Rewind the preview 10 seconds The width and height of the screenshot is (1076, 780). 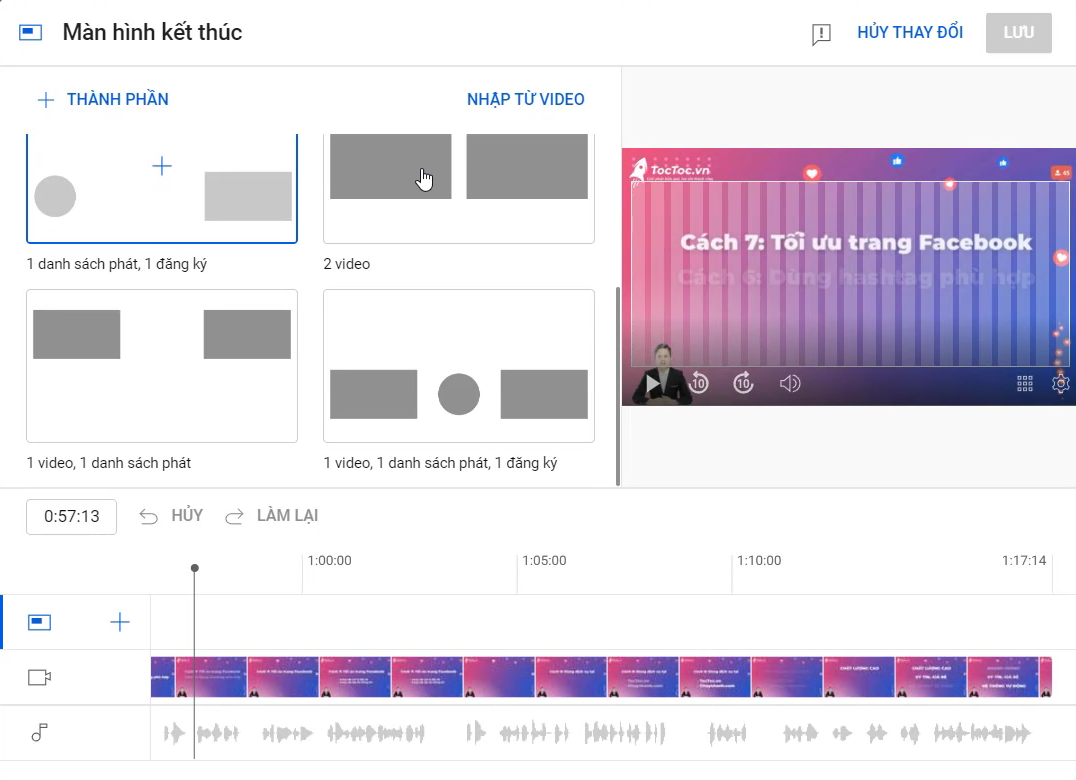[x=699, y=383]
